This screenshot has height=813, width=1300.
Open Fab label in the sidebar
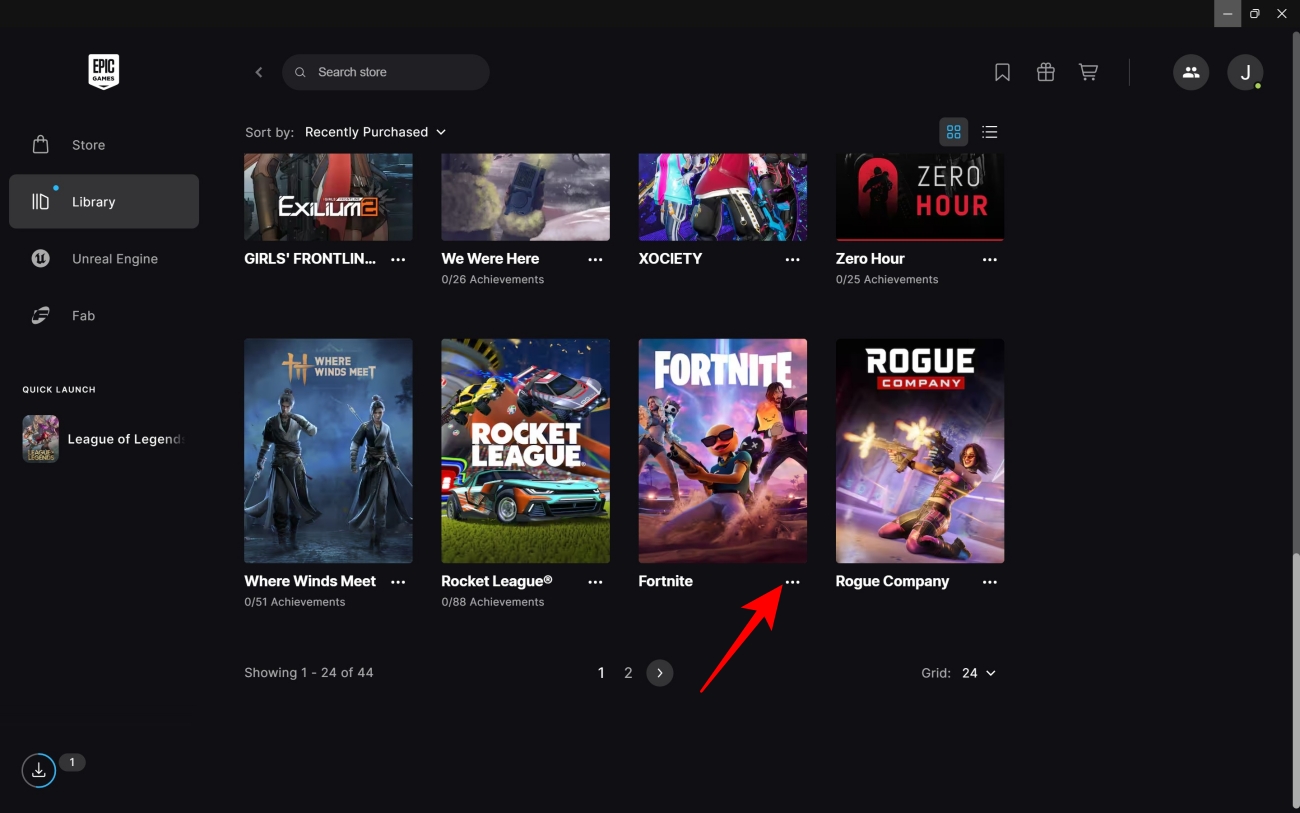[84, 316]
